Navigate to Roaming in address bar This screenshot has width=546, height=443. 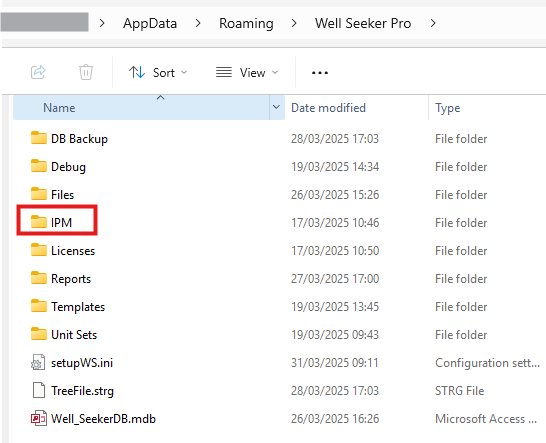tap(246, 23)
